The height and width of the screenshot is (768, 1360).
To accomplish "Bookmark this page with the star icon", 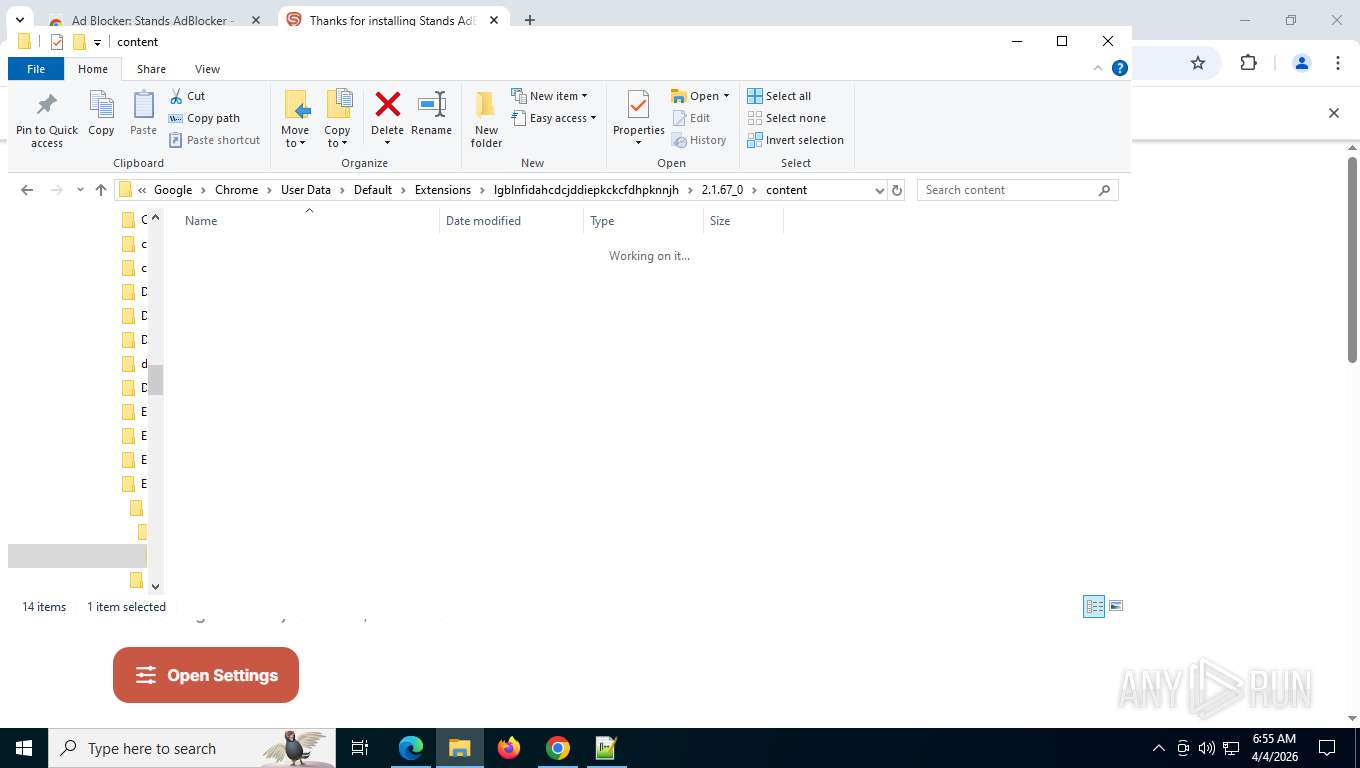I will tap(1198, 63).
